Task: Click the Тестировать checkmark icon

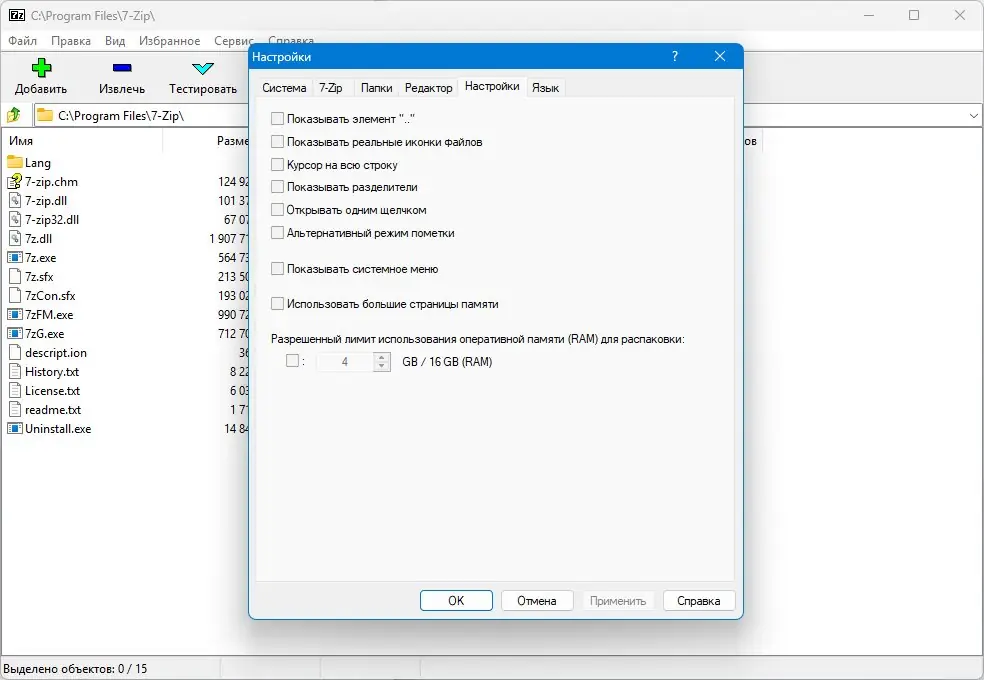Action: tap(203, 68)
